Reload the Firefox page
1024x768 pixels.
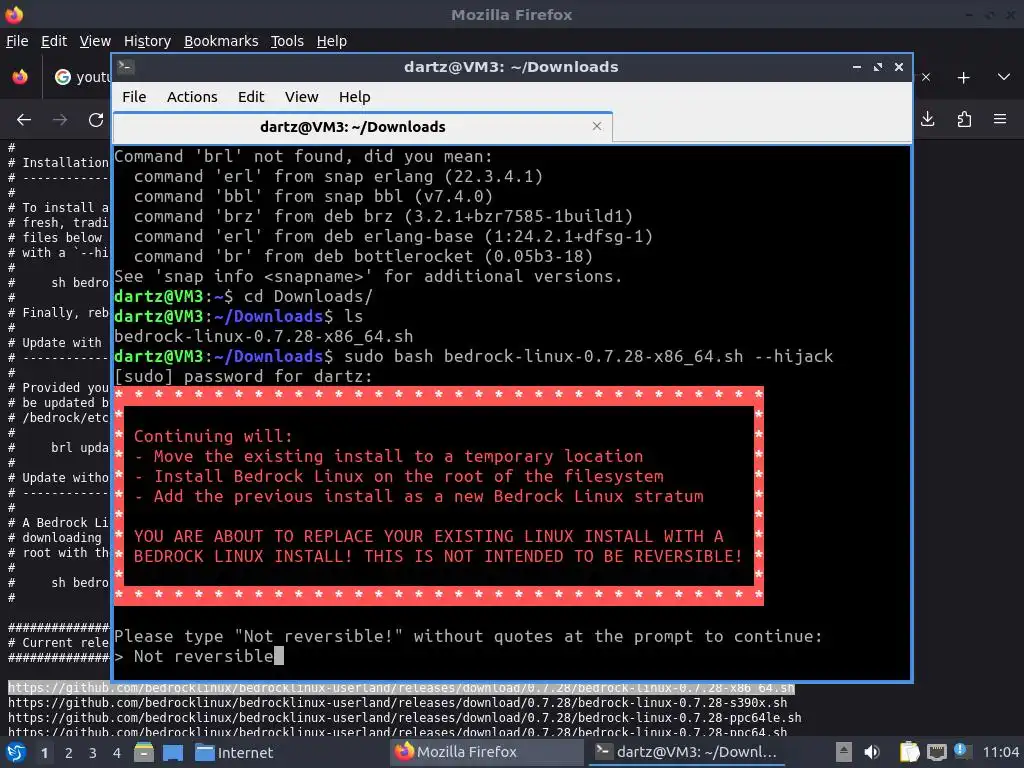click(96, 120)
